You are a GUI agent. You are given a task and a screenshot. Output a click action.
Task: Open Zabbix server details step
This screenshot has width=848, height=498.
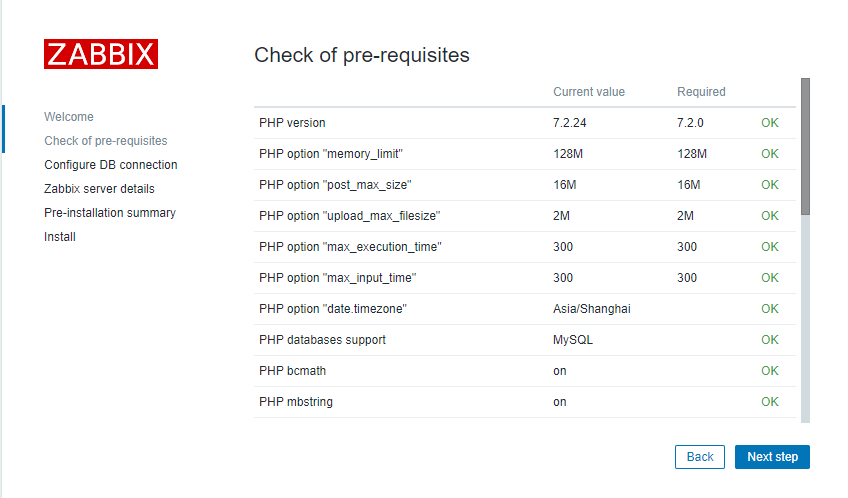pyautogui.click(x=99, y=189)
